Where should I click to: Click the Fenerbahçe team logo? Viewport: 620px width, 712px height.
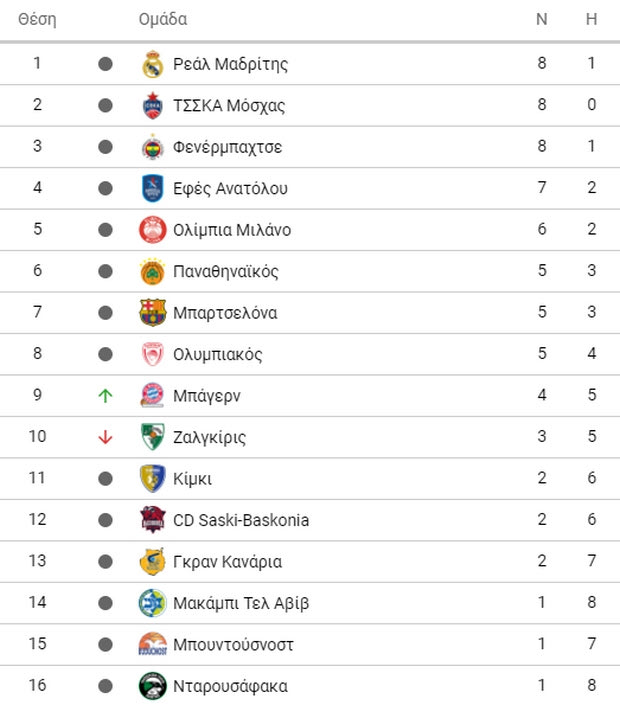pyautogui.click(x=152, y=147)
